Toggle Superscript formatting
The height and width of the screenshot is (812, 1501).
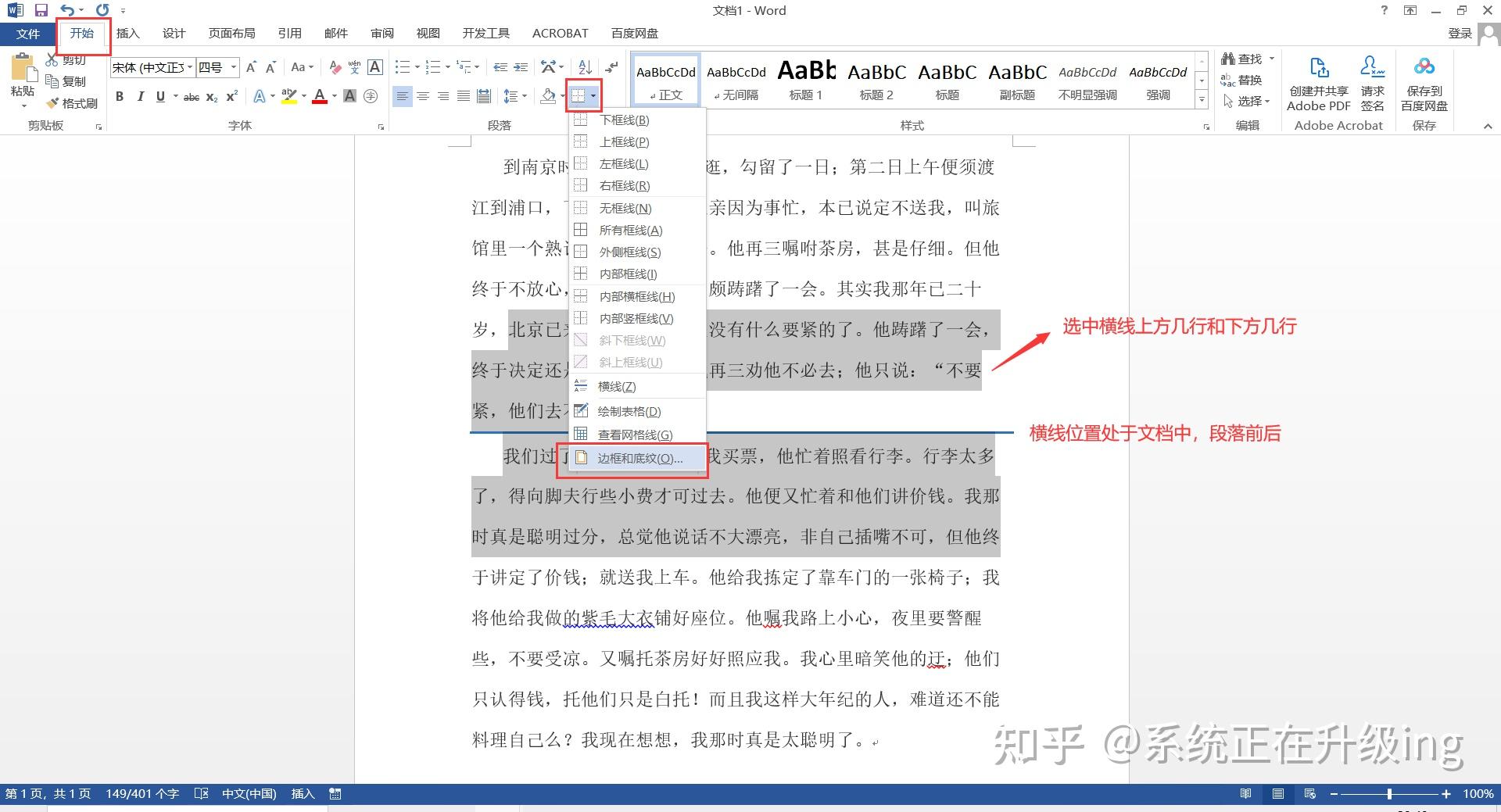(231, 96)
